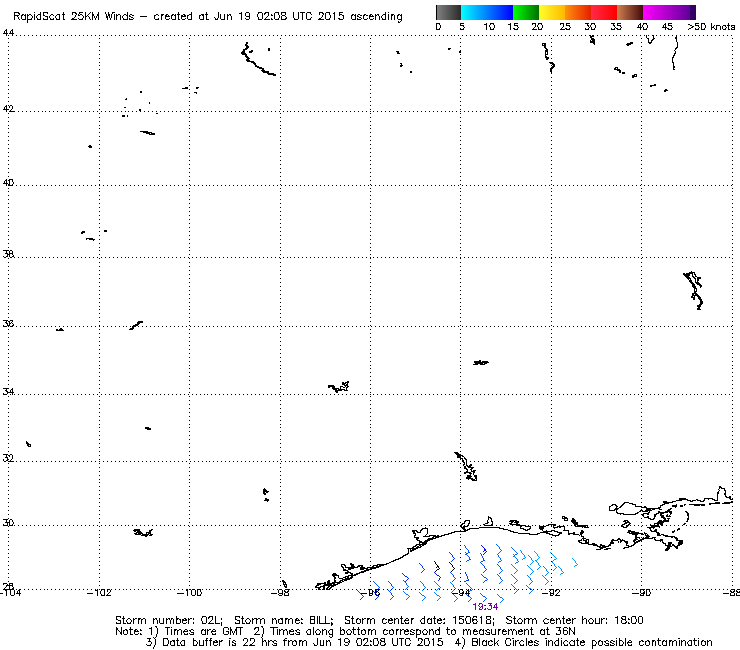Click the latitude label 42
Viewport: 740px width, 650px height.
click(x=8, y=109)
